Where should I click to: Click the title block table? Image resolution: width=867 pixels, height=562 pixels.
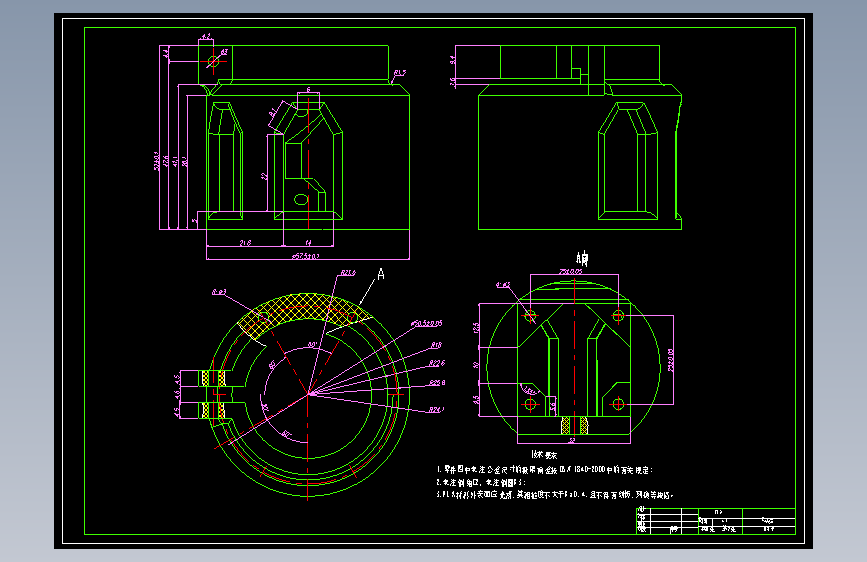(715, 521)
